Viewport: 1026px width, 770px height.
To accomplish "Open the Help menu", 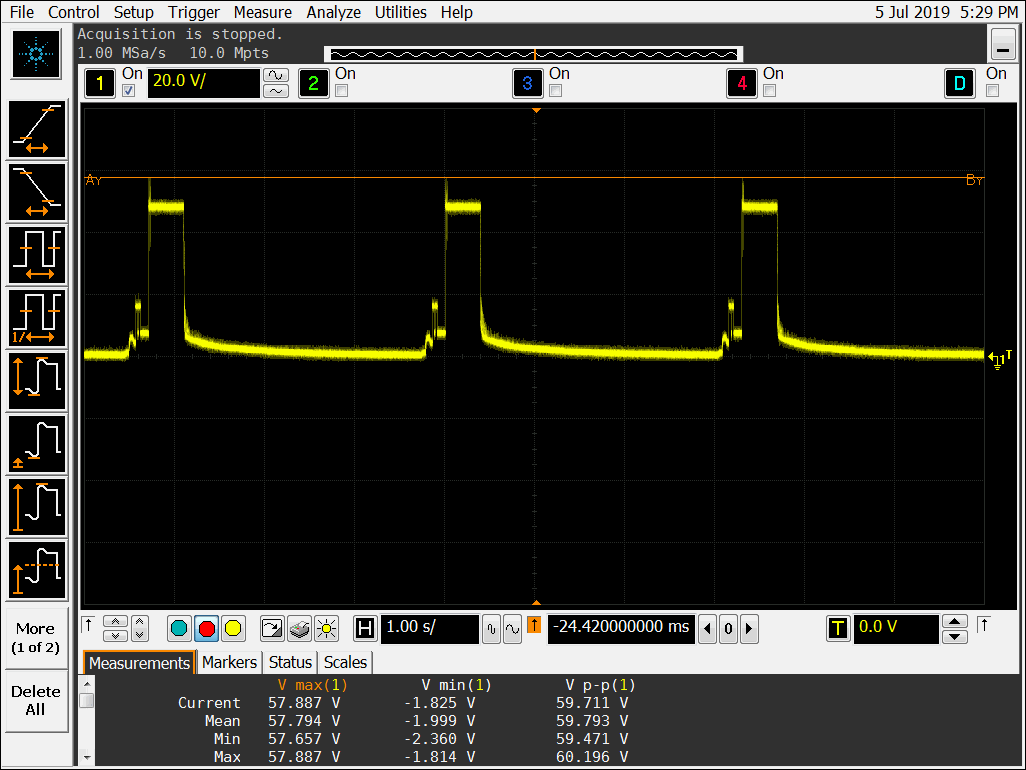I will tap(456, 12).
